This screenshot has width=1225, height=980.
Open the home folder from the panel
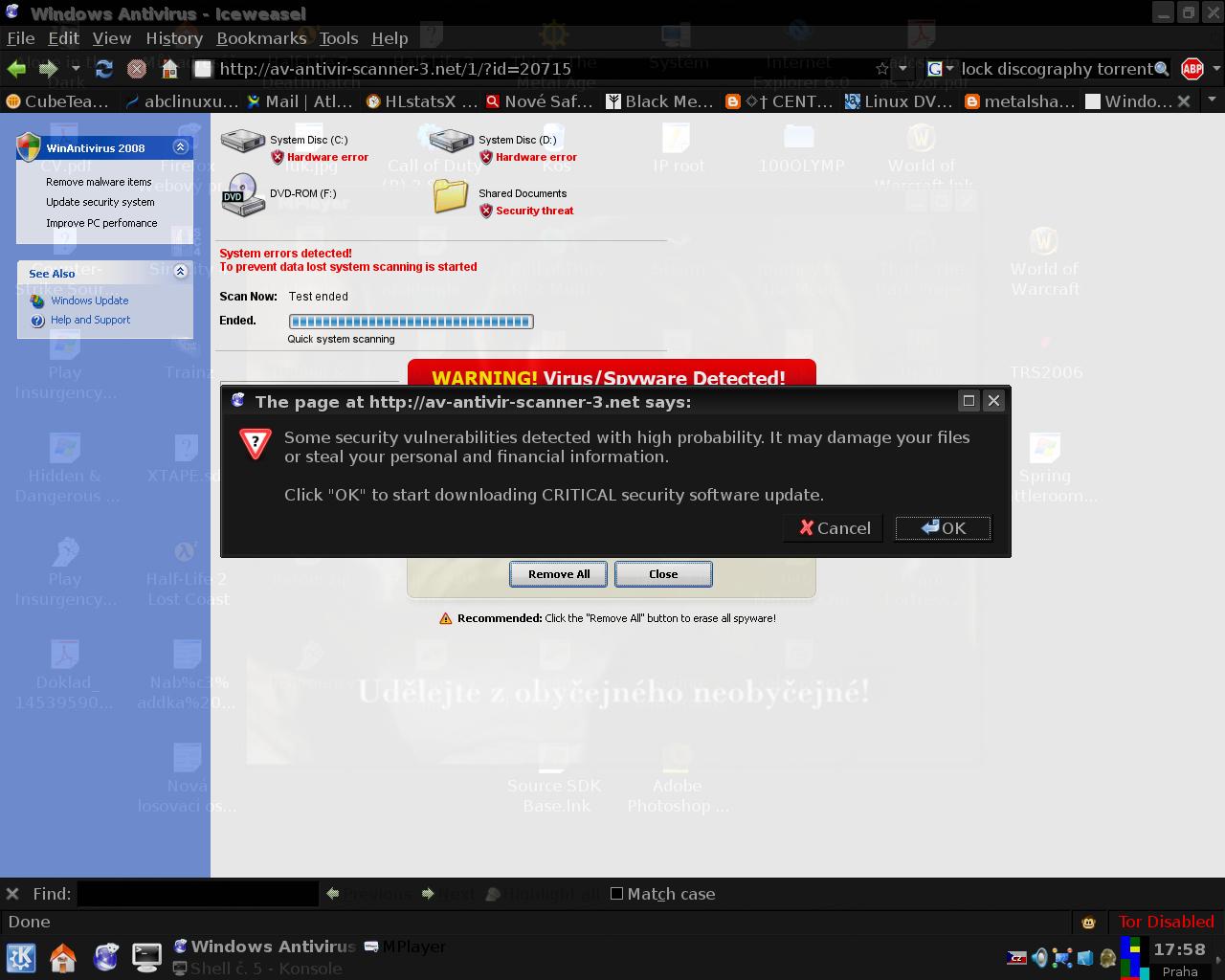click(63, 957)
